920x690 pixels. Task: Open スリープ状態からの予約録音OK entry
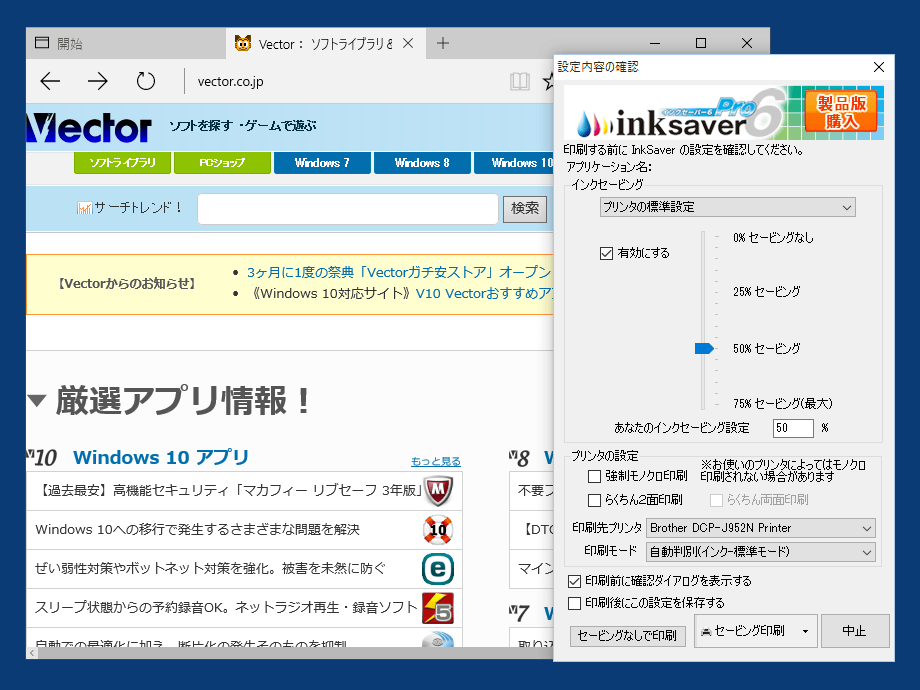pos(226,608)
